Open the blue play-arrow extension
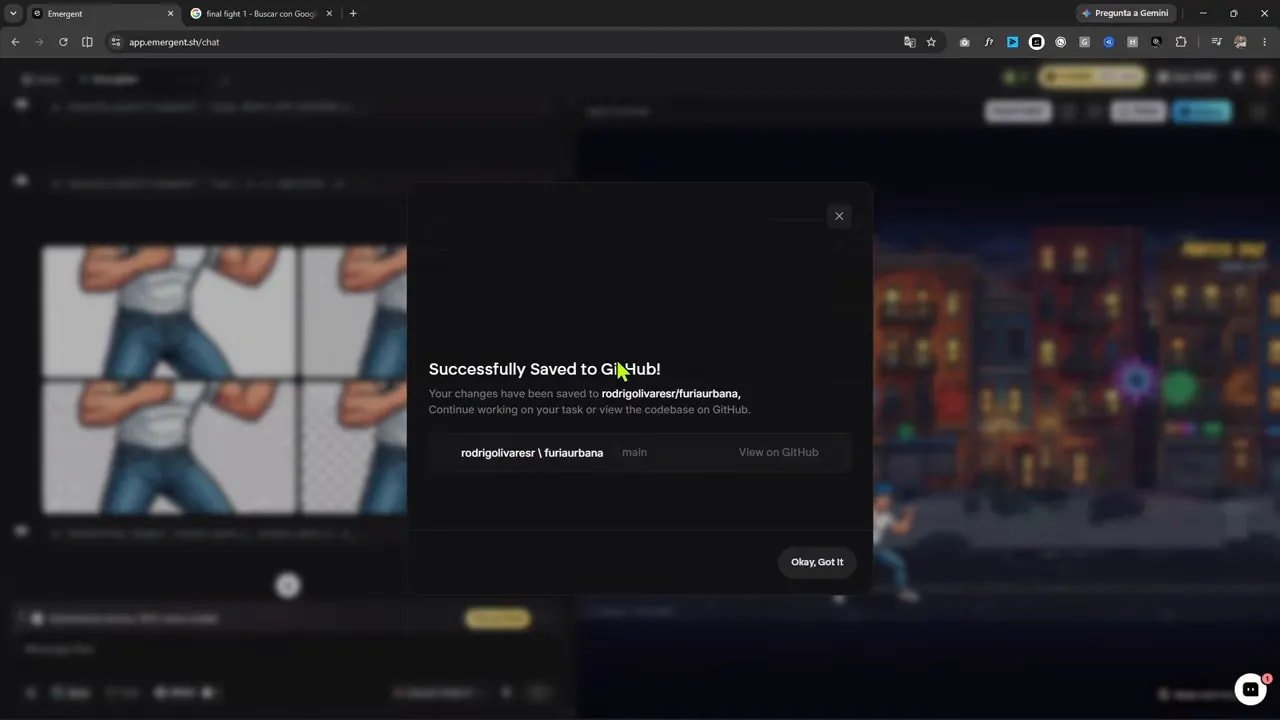The height and width of the screenshot is (720, 1280). [1013, 42]
